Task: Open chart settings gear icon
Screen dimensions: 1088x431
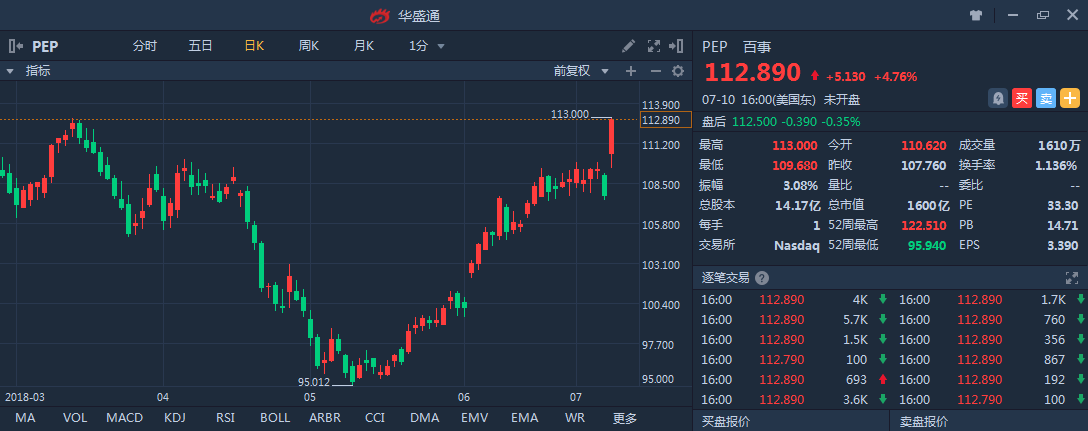Action: pos(678,71)
